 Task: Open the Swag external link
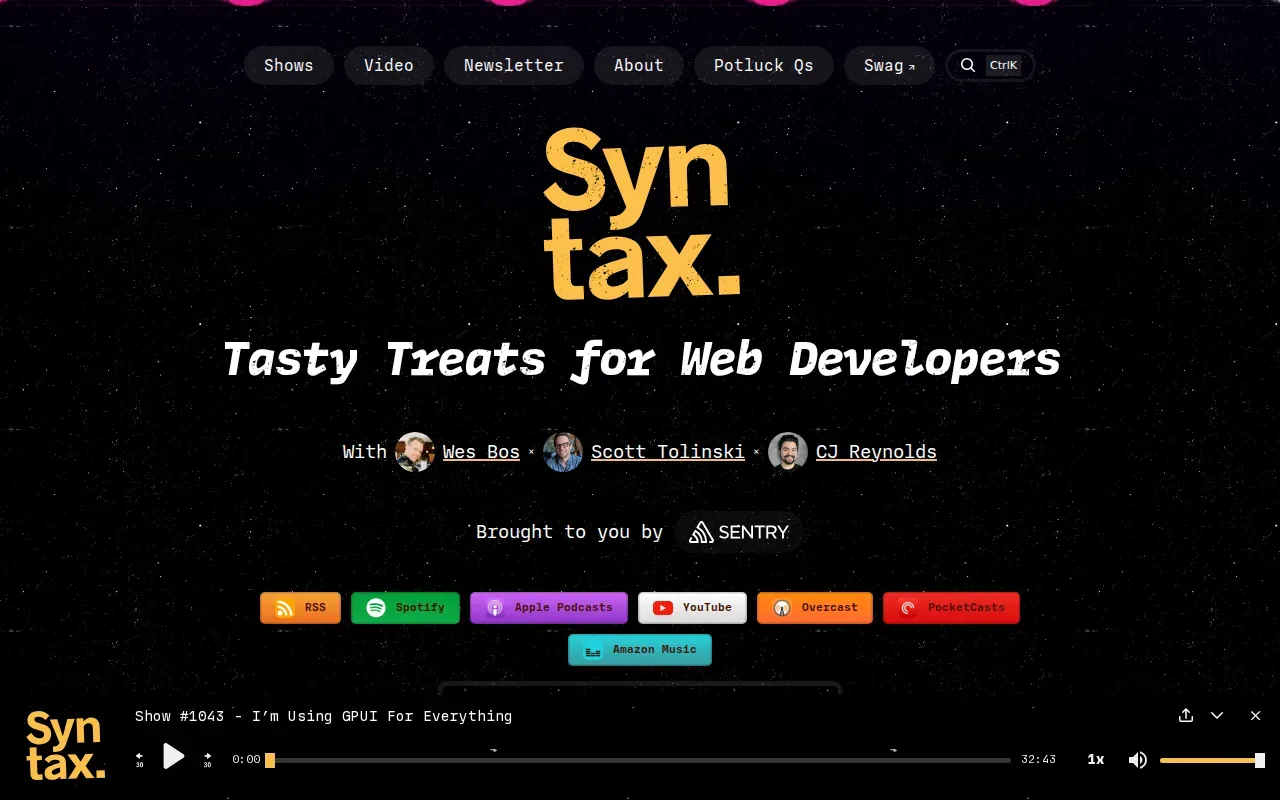[x=889, y=66]
